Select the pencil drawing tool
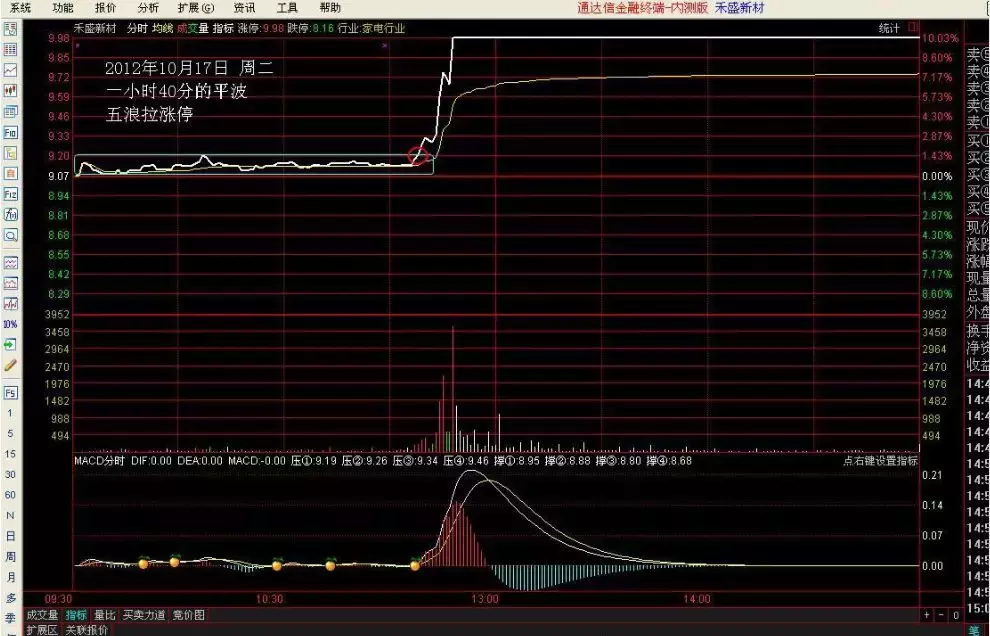Image resolution: width=990 pixels, height=636 pixels. [11, 366]
